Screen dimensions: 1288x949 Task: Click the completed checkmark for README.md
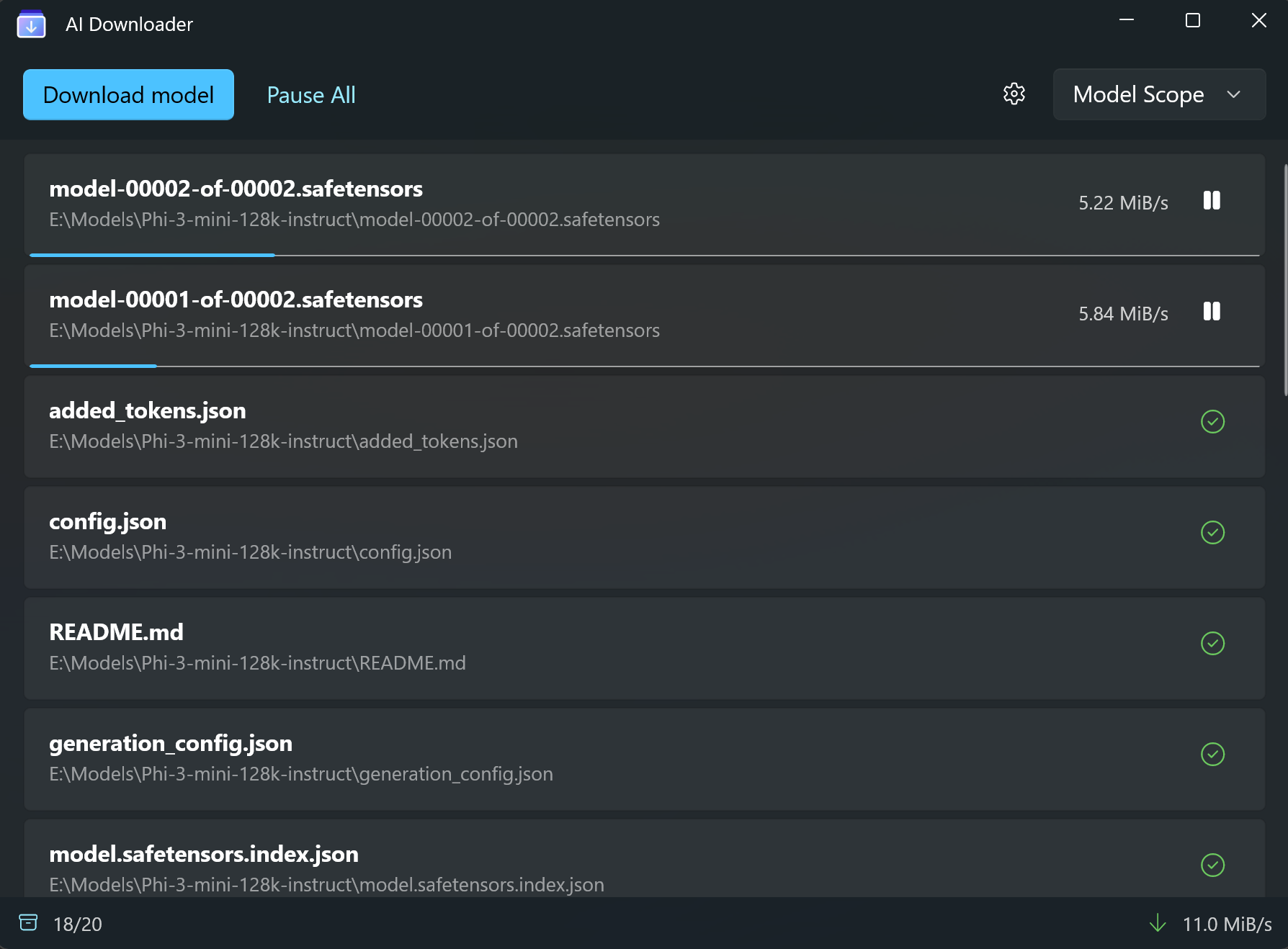pyautogui.click(x=1213, y=643)
